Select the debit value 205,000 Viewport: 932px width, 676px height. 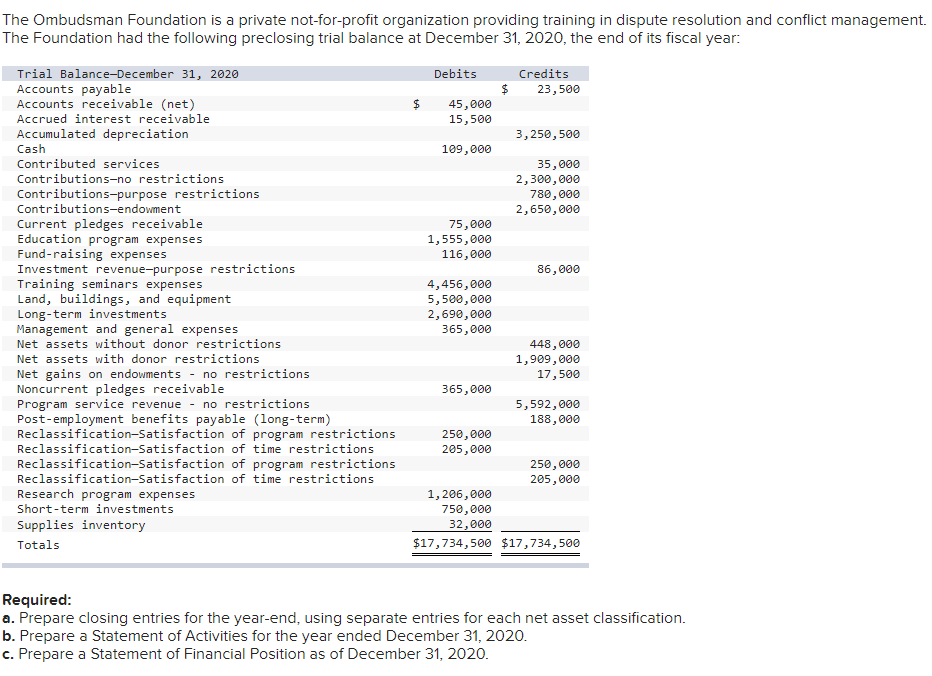click(x=467, y=449)
